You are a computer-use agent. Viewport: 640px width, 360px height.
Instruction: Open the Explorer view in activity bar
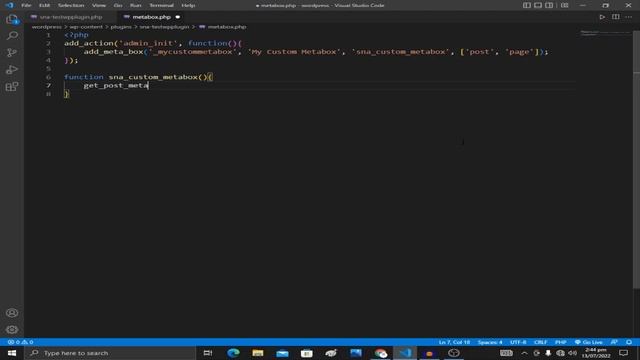click(x=12, y=19)
